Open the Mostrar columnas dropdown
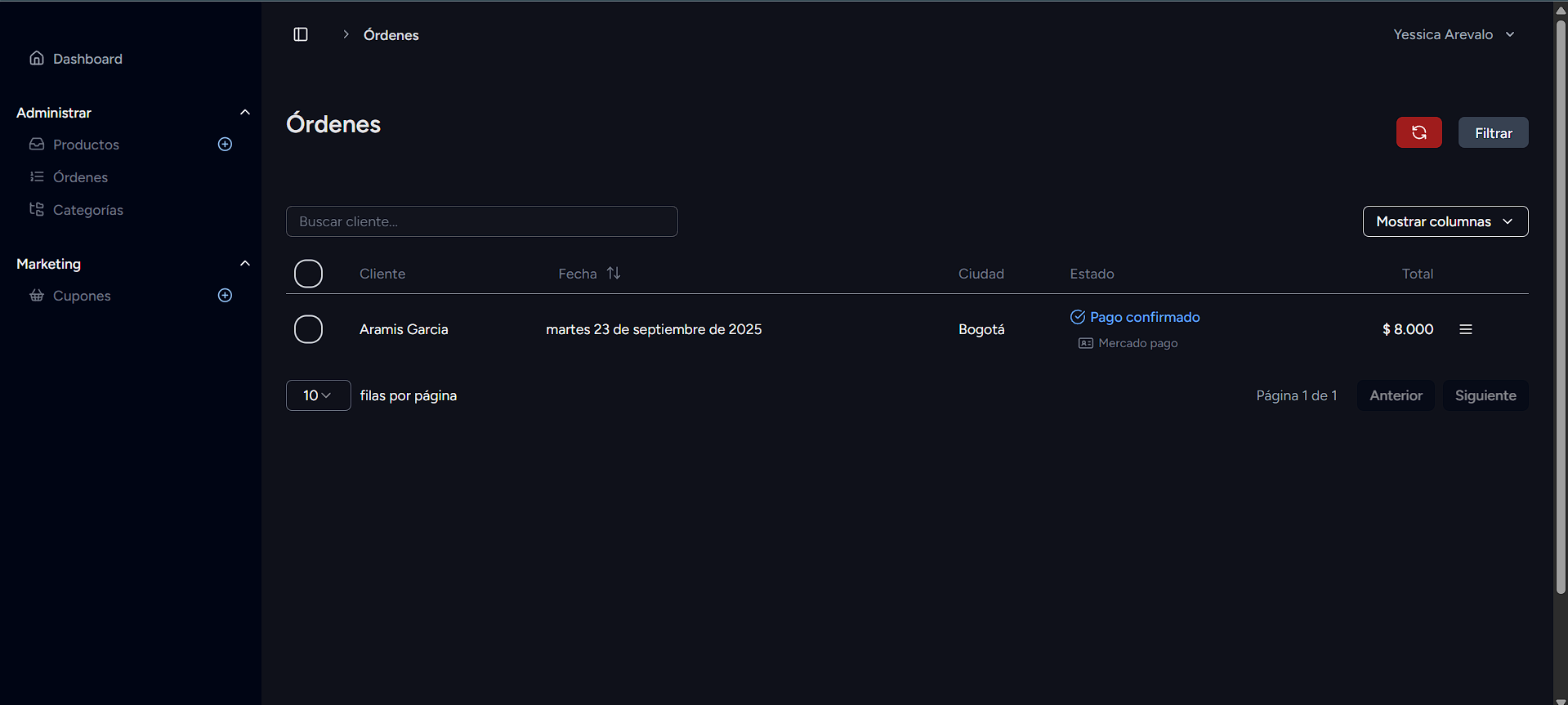Screen dimensions: 1568x705 click(x=1445, y=221)
